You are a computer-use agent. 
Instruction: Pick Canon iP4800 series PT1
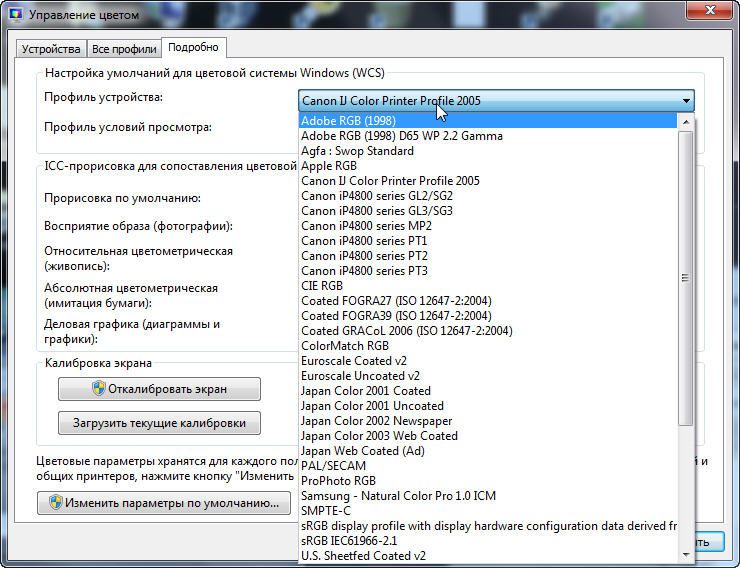click(x=488, y=241)
